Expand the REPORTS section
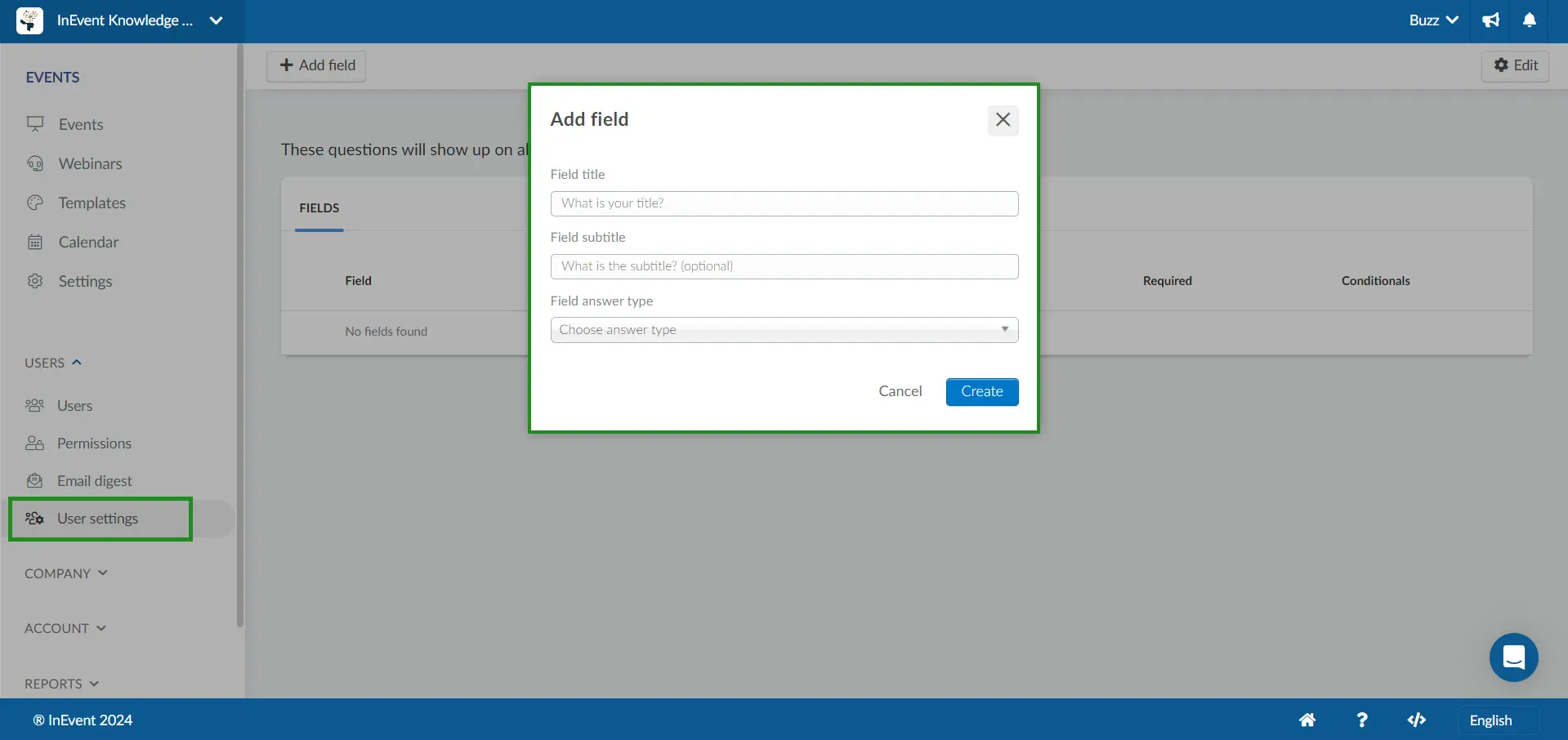The height and width of the screenshot is (740, 1568). (x=62, y=684)
